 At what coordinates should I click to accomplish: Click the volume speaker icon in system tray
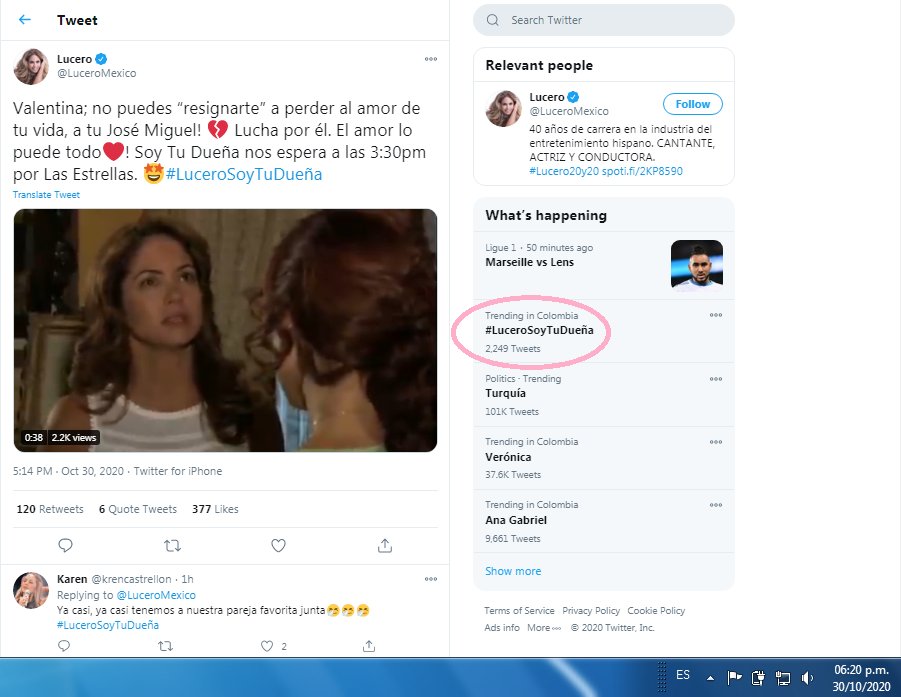point(807,678)
